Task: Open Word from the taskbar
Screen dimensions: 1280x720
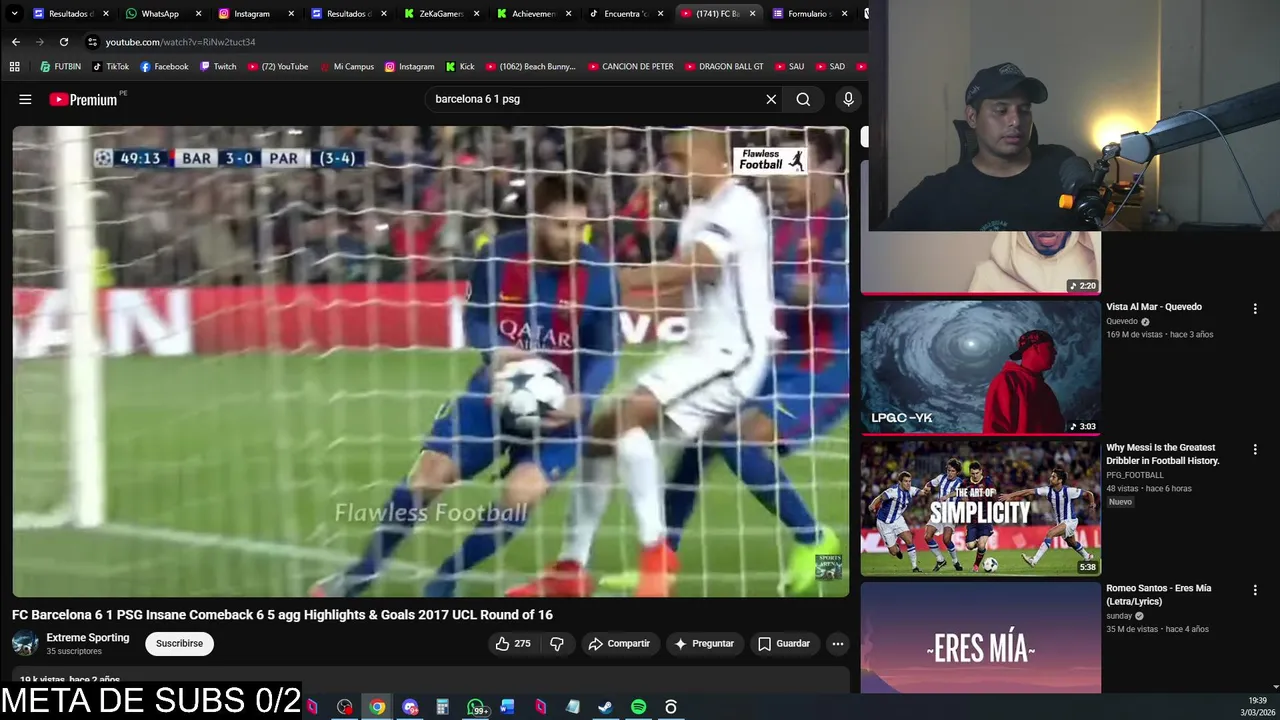Action: (x=508, y=707)
